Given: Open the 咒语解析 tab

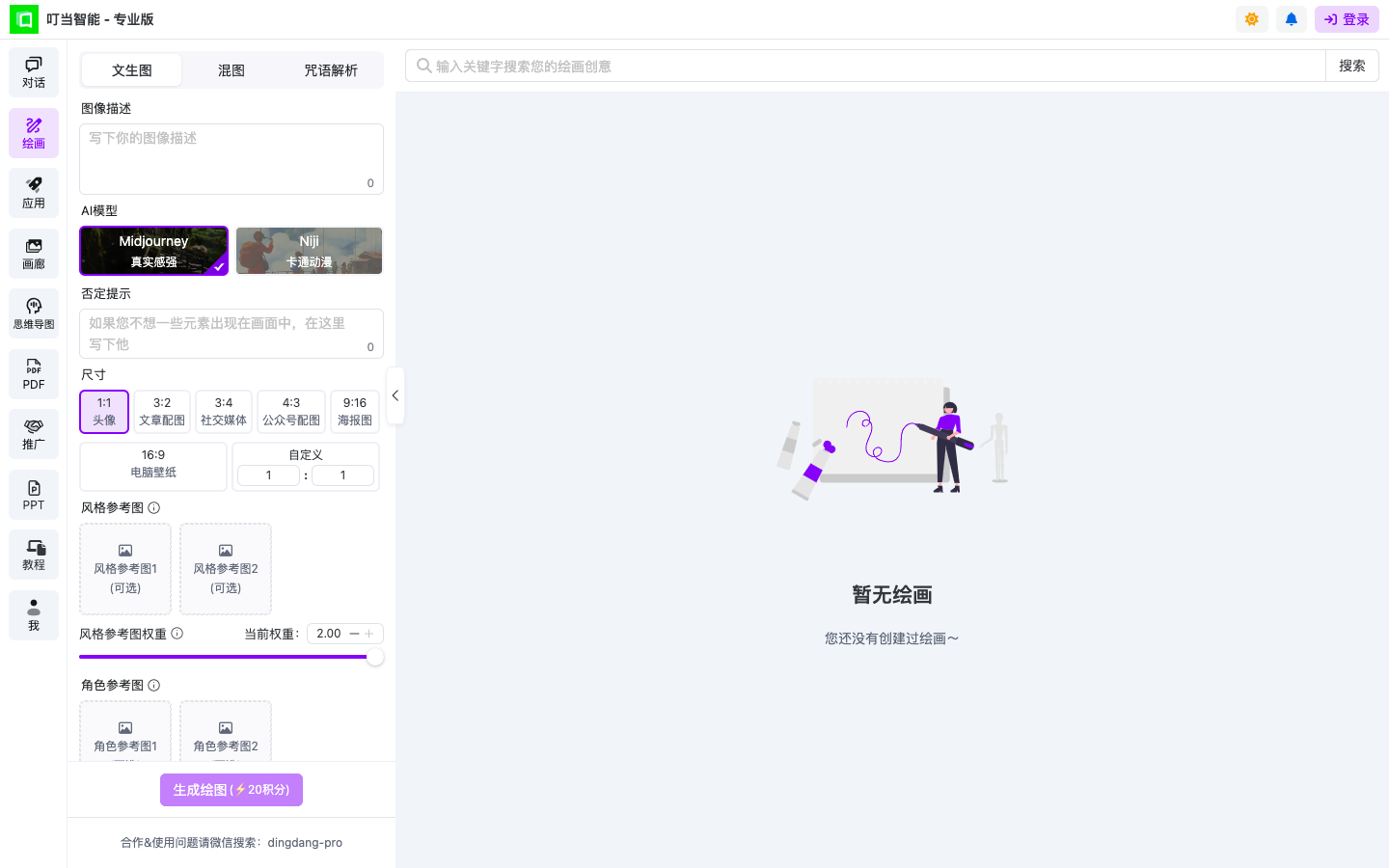Looking at the screenshot, I should tap(330, 69).
